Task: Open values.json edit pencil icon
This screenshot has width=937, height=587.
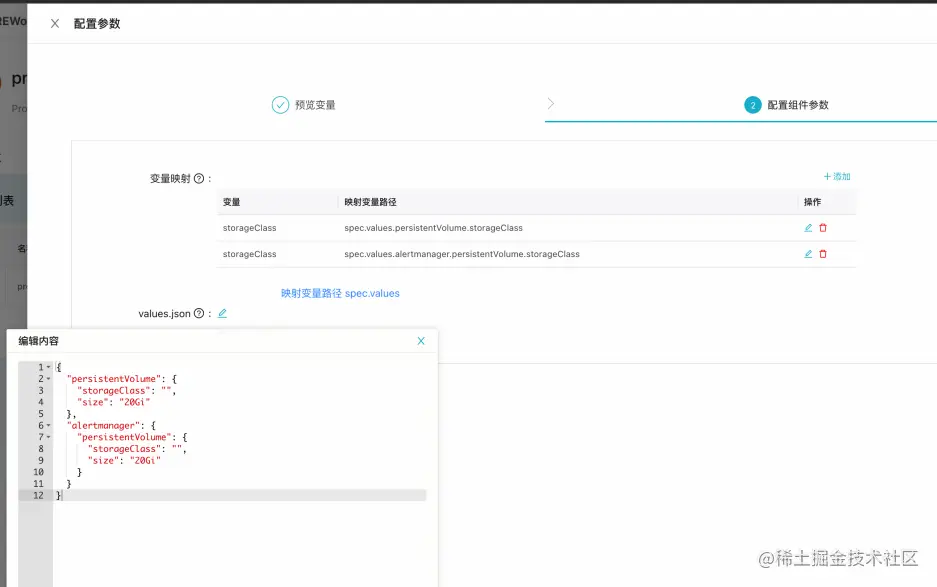Action: pos(222,313)
